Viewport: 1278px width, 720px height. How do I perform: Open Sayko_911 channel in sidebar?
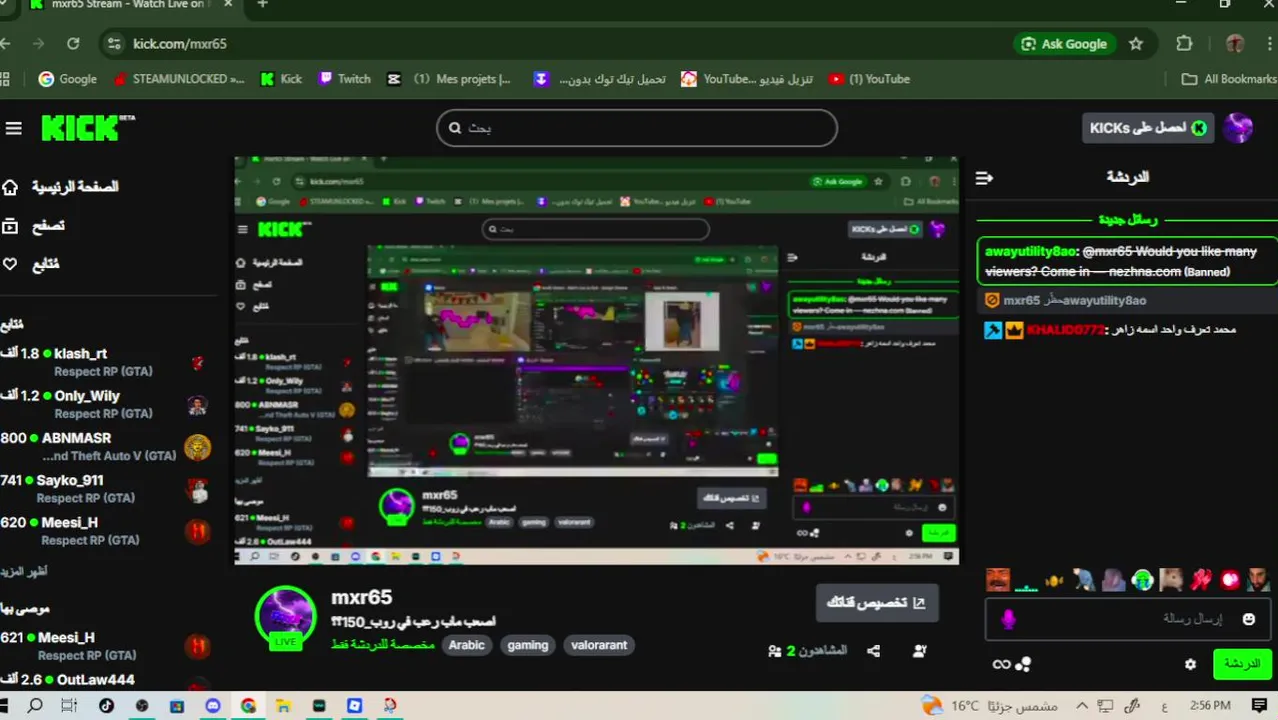(x=104, y=488)
